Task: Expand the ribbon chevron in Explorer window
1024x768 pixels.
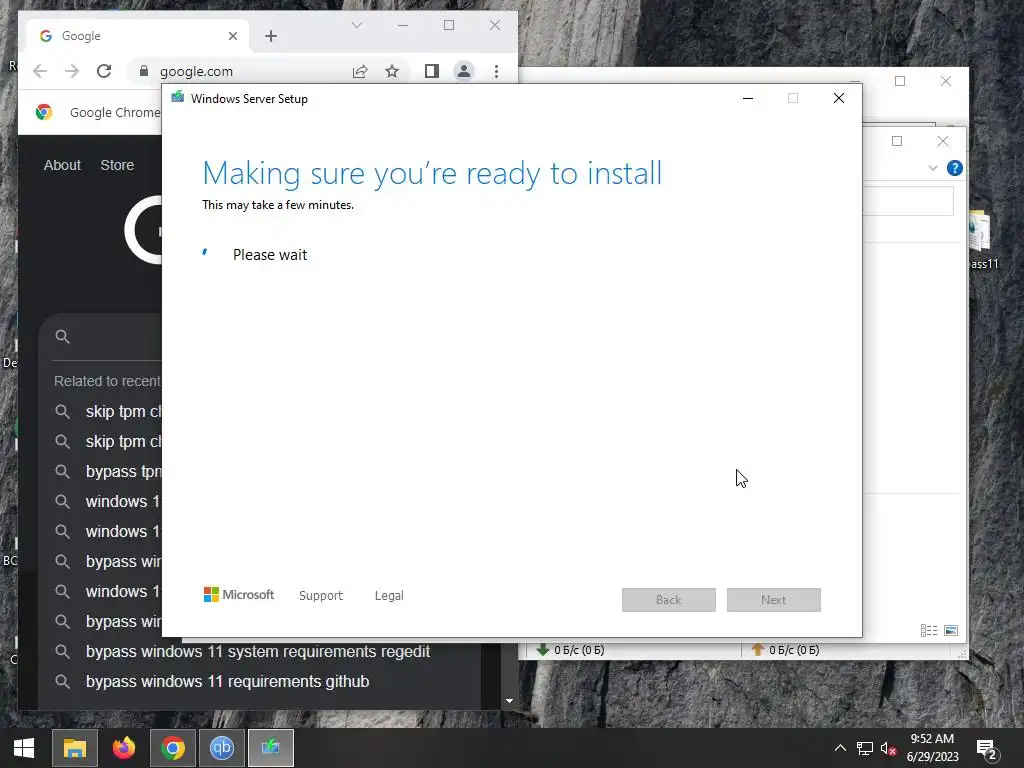Action: 933,168
